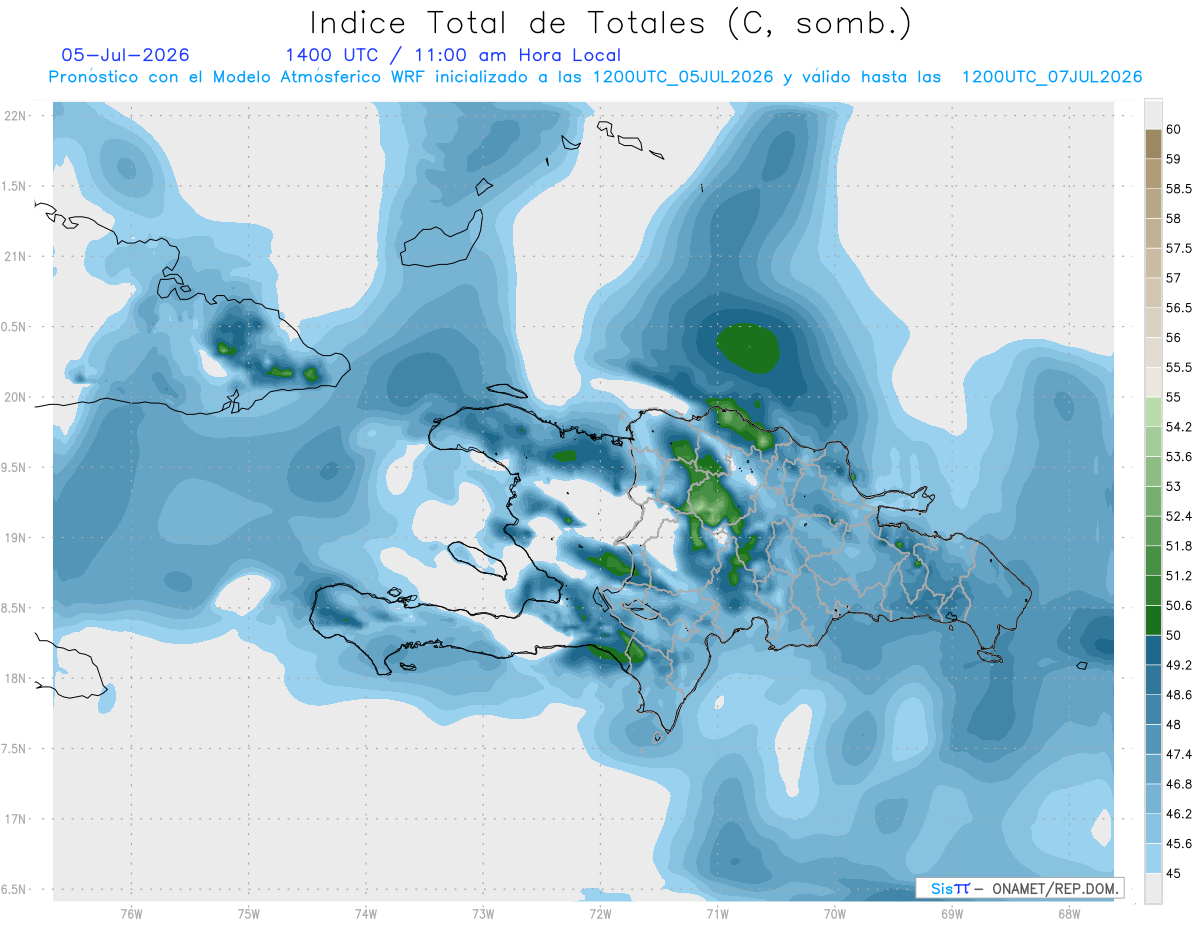Click the large green oval north of Hispaniola
Image resolution: width=1200 pixels, height=927 pixels.
pos(748,349)
